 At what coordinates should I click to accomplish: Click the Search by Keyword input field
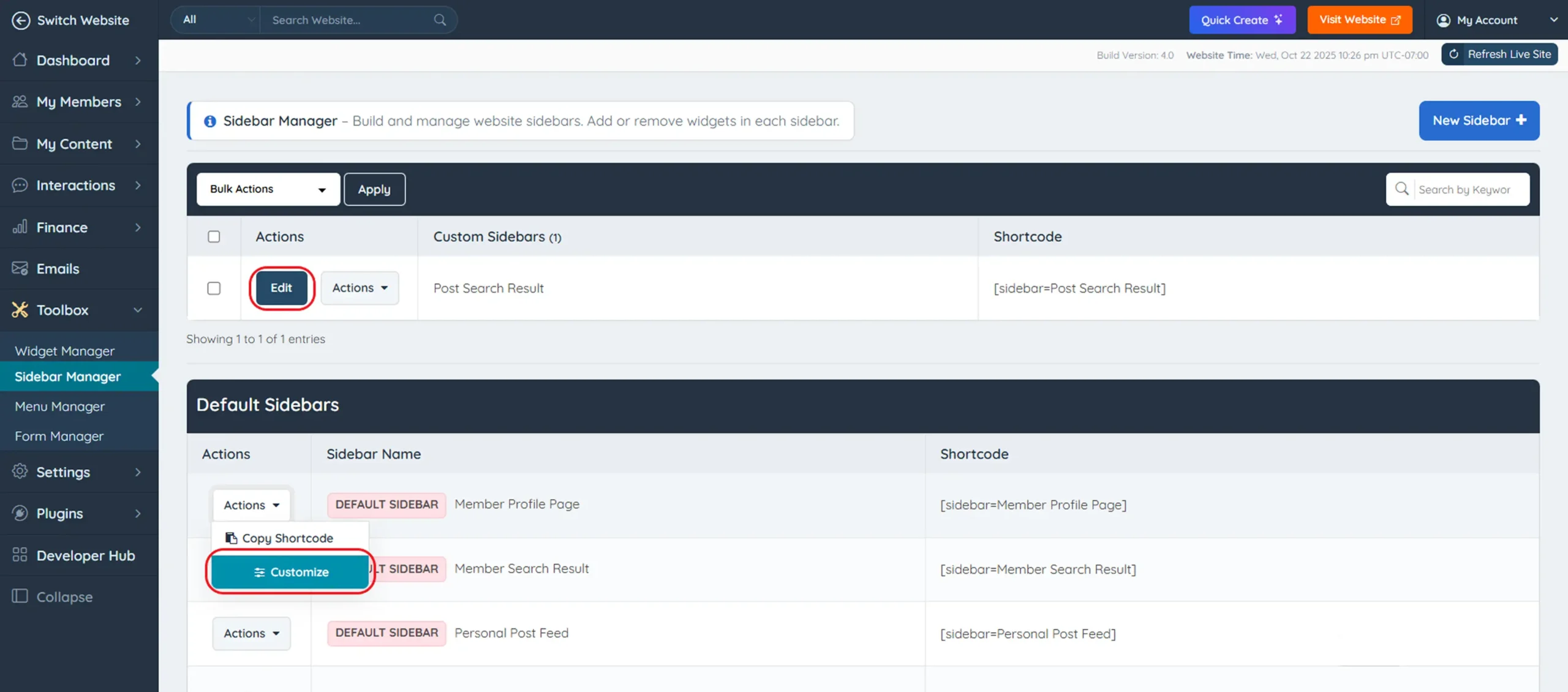point(1469,189)
